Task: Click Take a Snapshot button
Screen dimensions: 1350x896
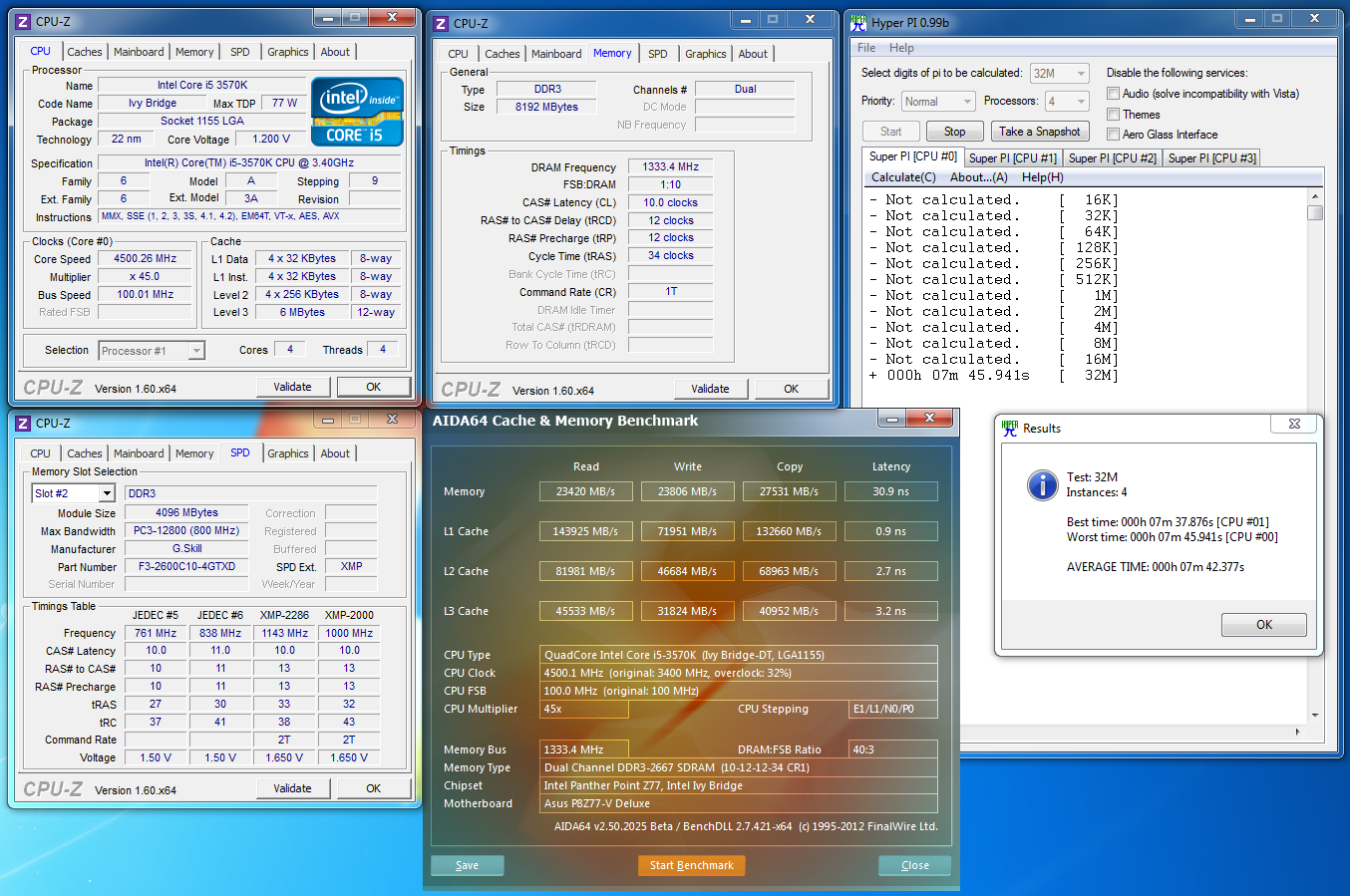Action: 1040,132
